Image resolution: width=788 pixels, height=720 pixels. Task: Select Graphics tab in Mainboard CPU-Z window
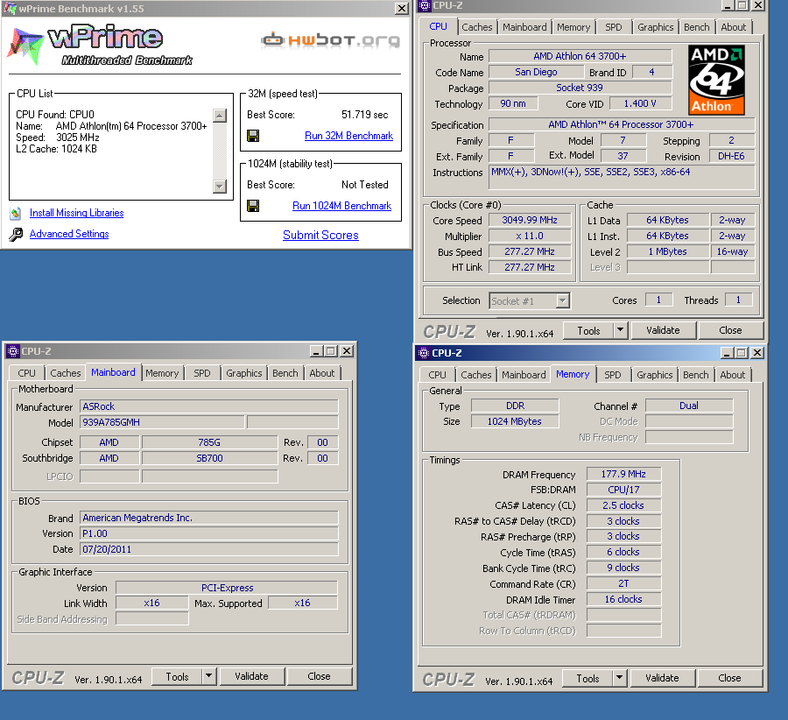point(244,373)
